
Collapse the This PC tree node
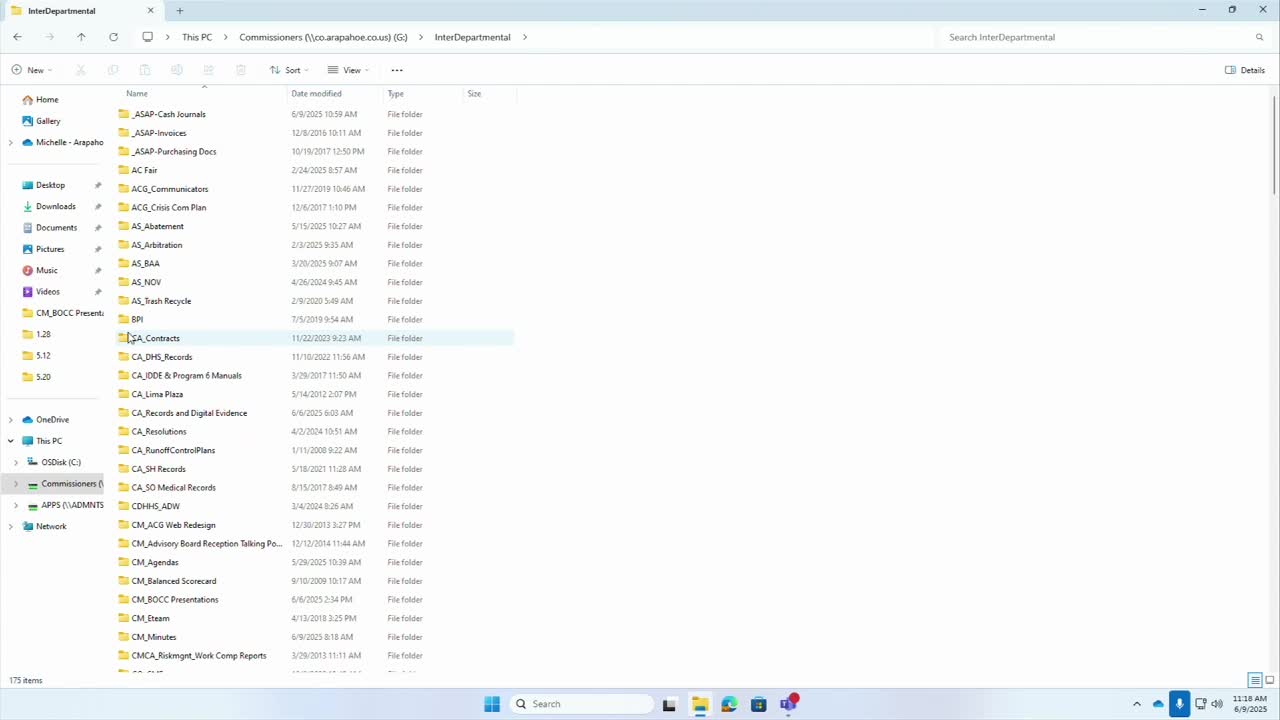click(11, 441)
